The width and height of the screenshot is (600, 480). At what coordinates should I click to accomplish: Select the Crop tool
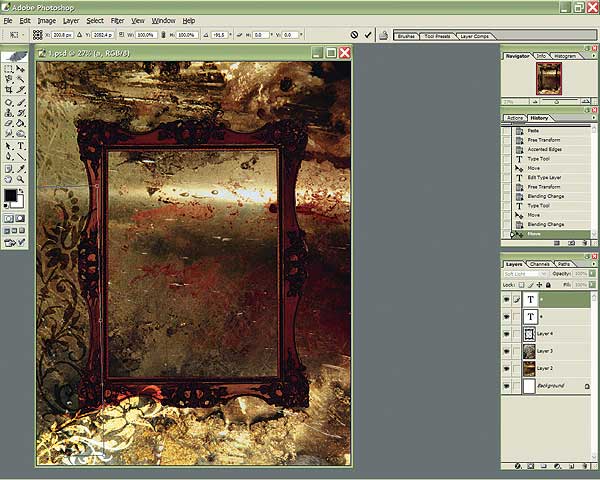tap(9, 90)
